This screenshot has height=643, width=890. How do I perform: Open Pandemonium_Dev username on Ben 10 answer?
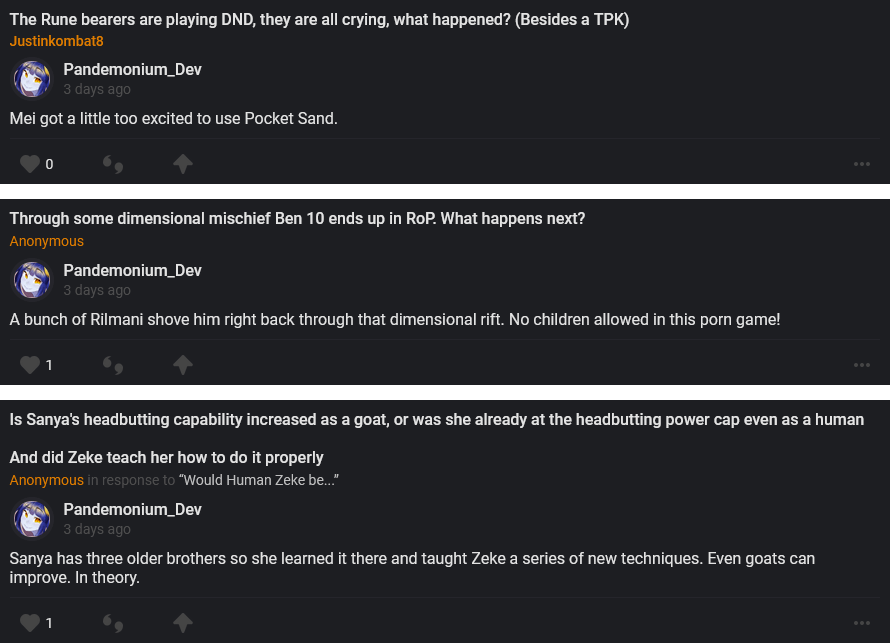click(x=132, y=270)
